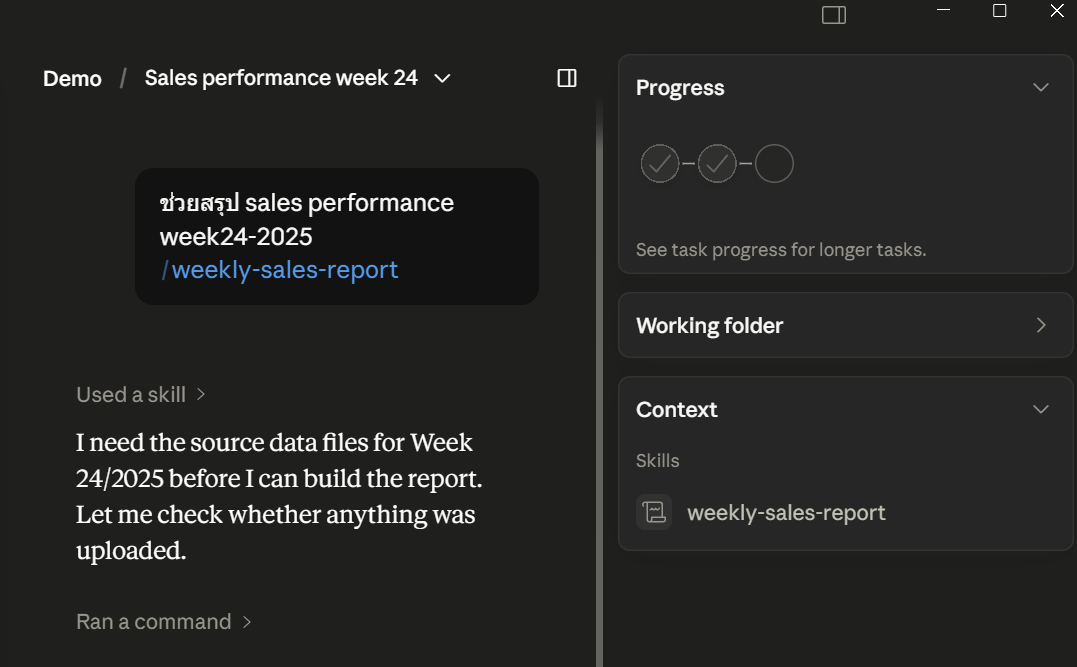Click the second completed progress step circle
Image resolution: width=1077 pixels, height=667 pixels.
click(x=717, y=163)
